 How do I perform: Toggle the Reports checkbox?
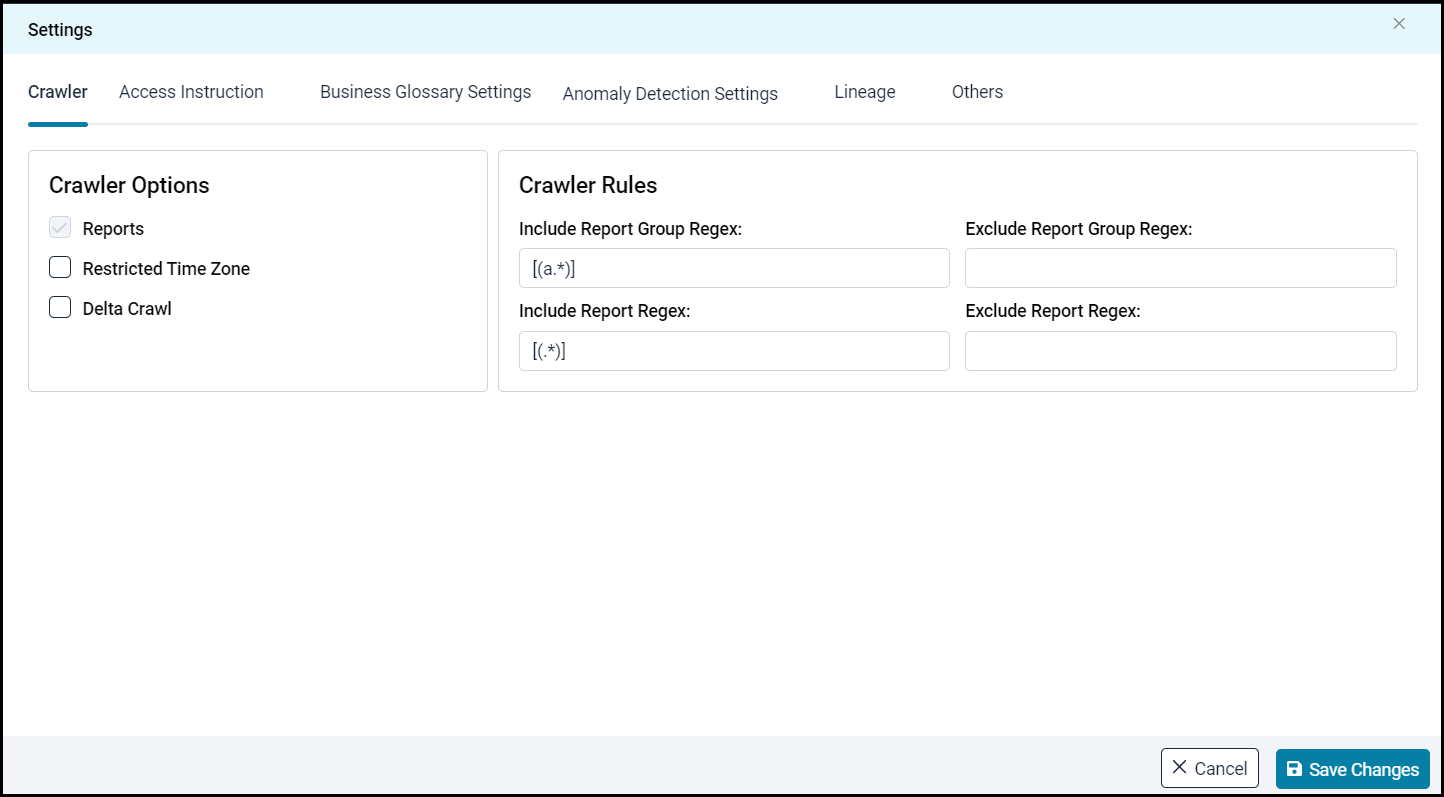point(60,228)
